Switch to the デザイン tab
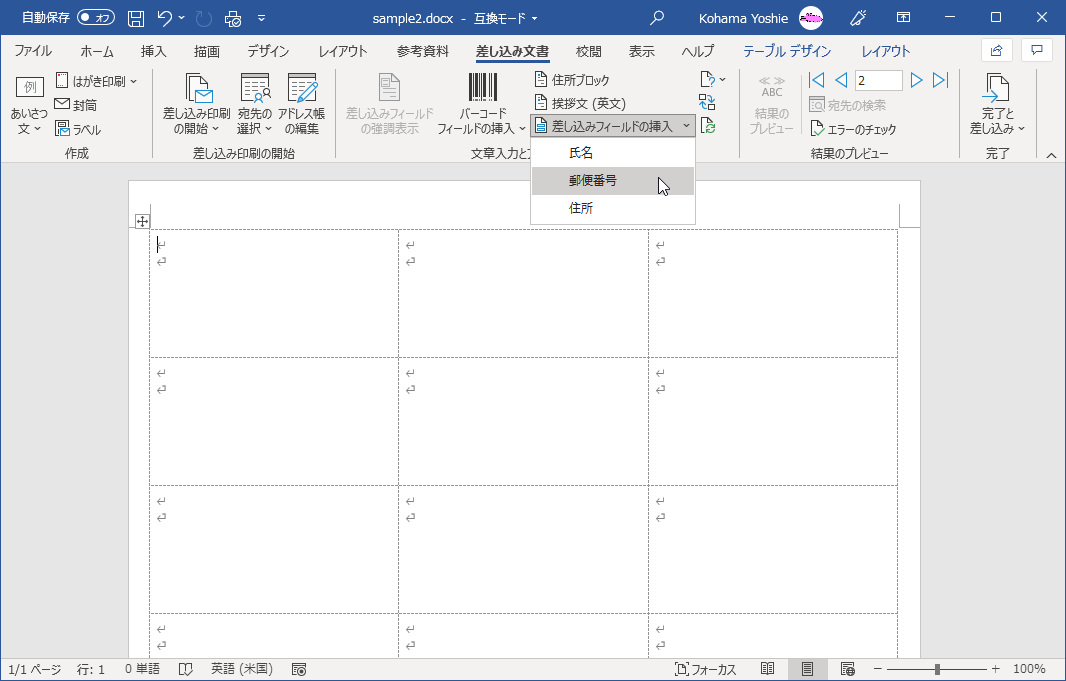The image size is (1066, 681). pyautogui.click(x=268, y=51)
